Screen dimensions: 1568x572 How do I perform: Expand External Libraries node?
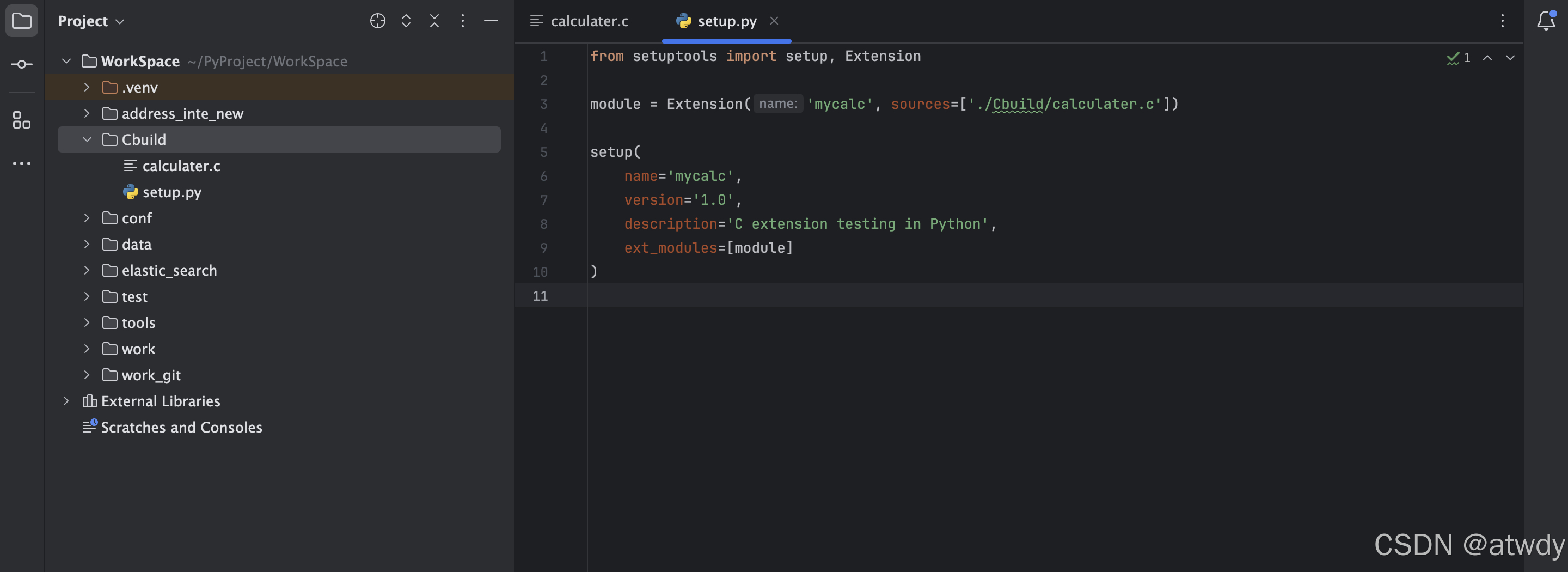pyautogui.click(x=66, y=401)
